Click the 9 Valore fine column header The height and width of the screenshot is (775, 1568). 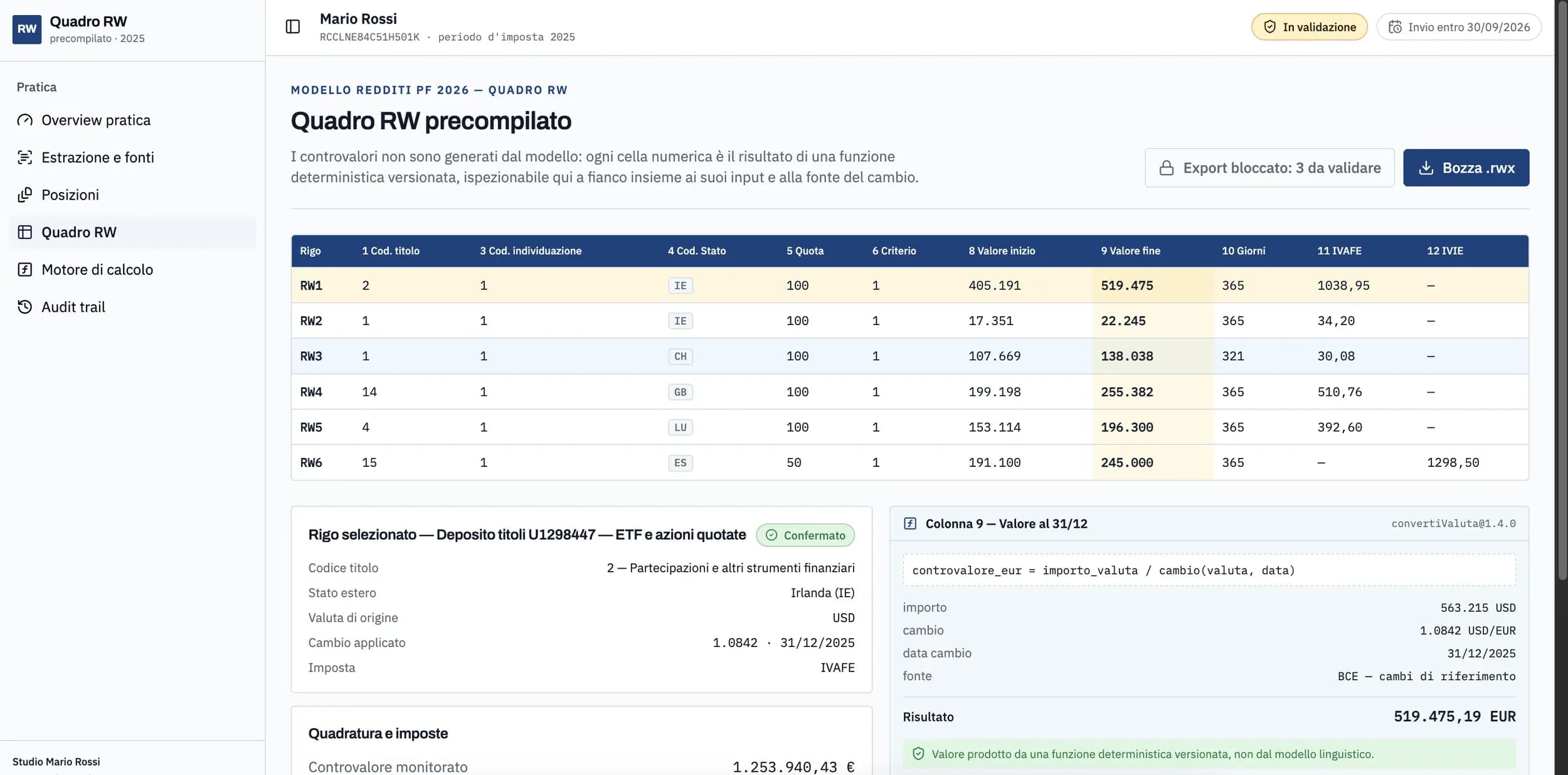pyautogui.click(x=1130, y=251)
